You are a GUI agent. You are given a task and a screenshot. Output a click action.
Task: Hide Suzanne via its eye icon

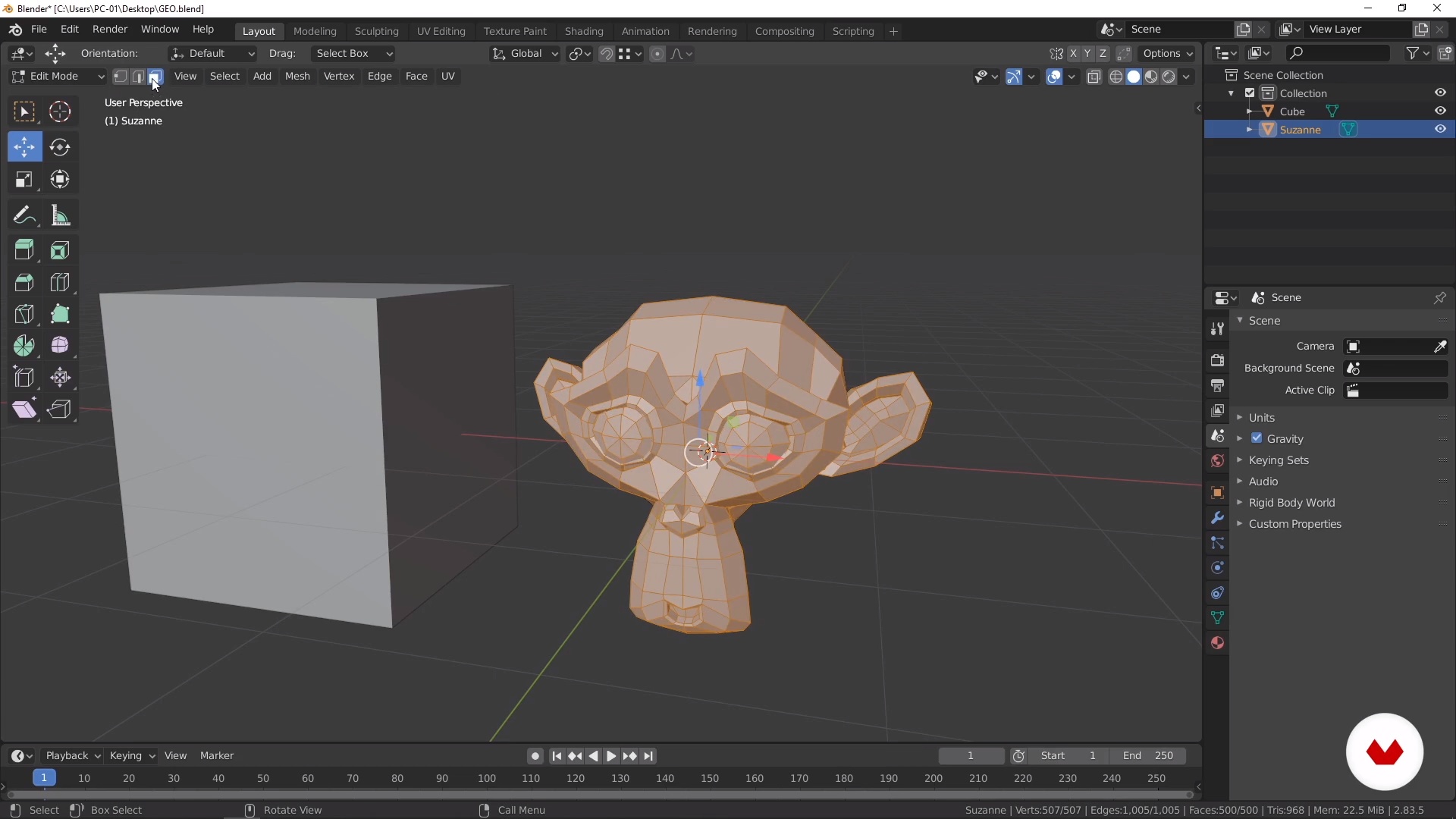[x=1440, y=129]
